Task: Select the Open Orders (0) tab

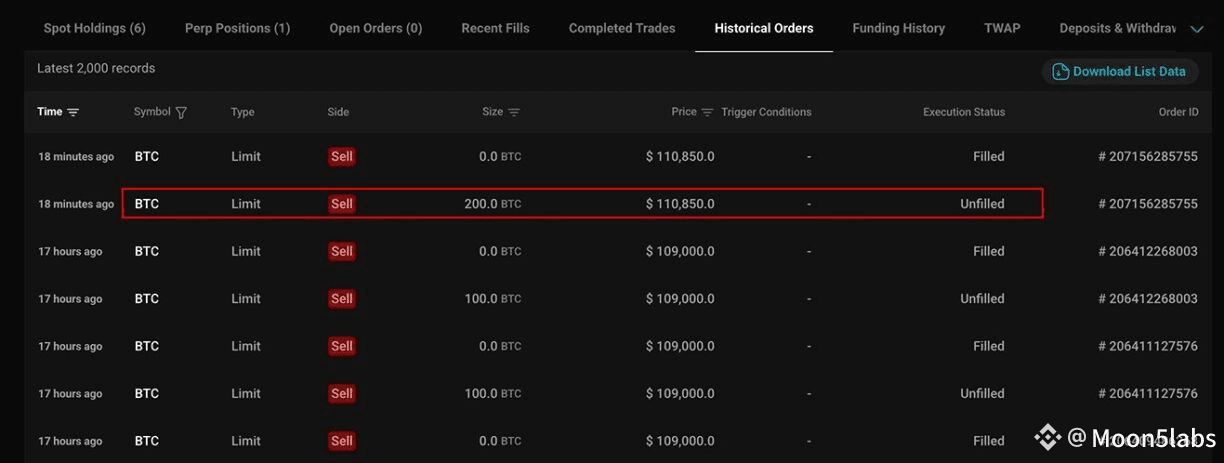Action: tap(375, 28)
